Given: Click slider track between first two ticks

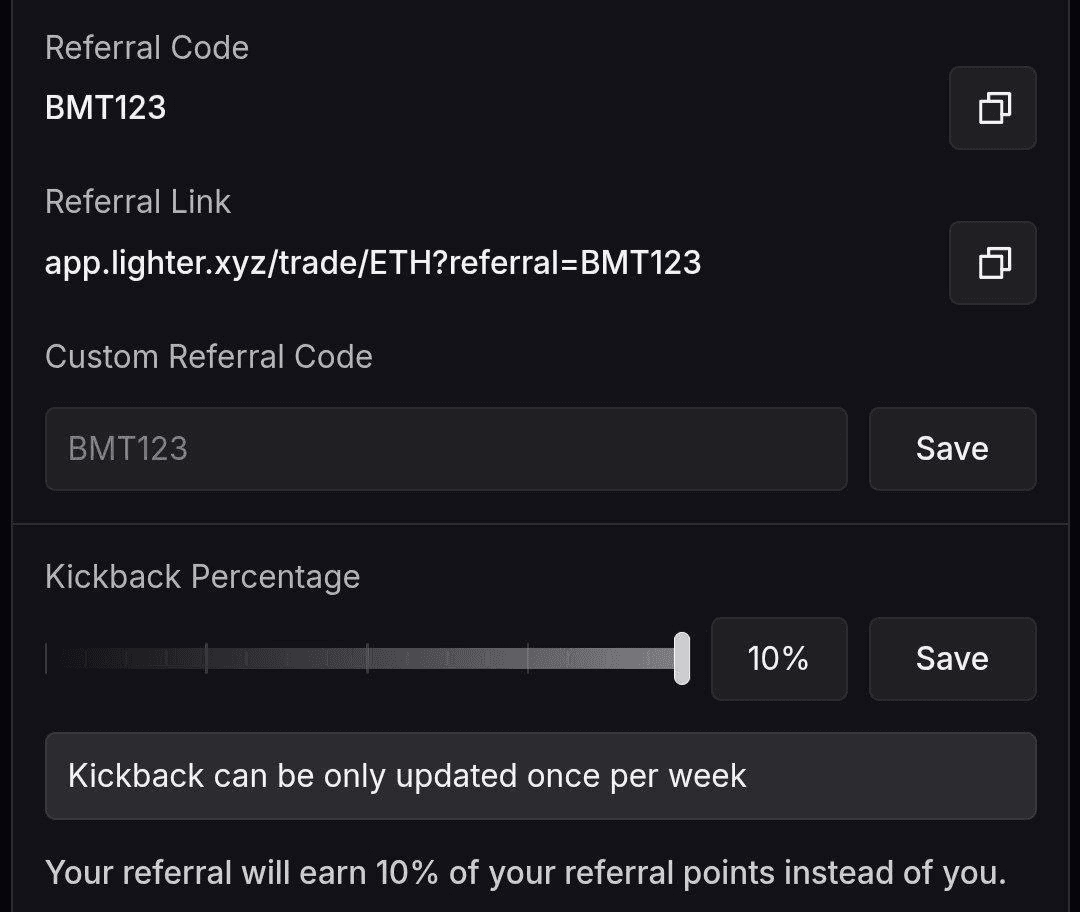Looking at the screenshot, I should coord(126,659).
